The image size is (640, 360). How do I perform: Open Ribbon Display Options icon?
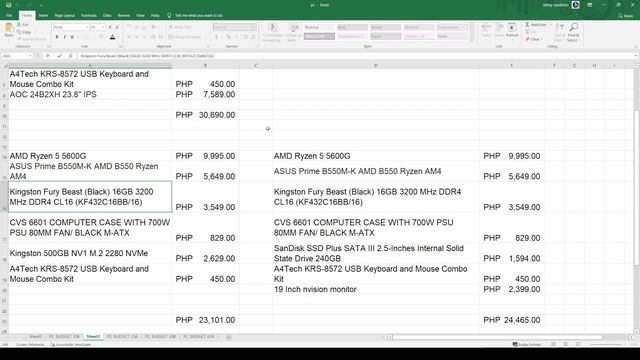pos(590,5)
